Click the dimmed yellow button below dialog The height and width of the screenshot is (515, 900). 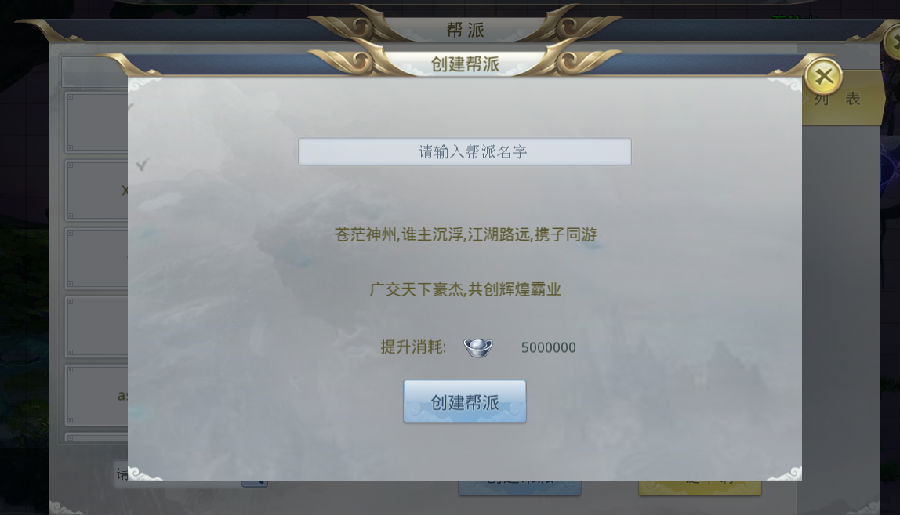coord(700,487)
